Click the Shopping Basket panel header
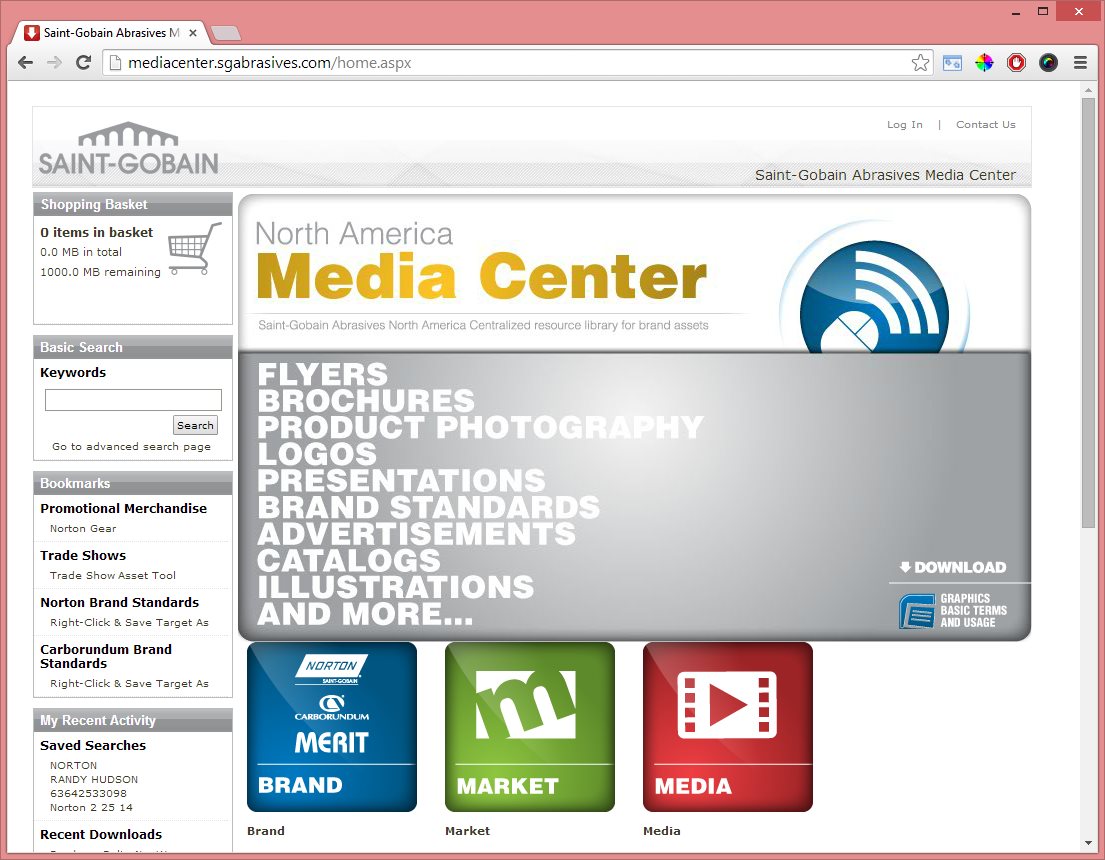 [132, 204]
